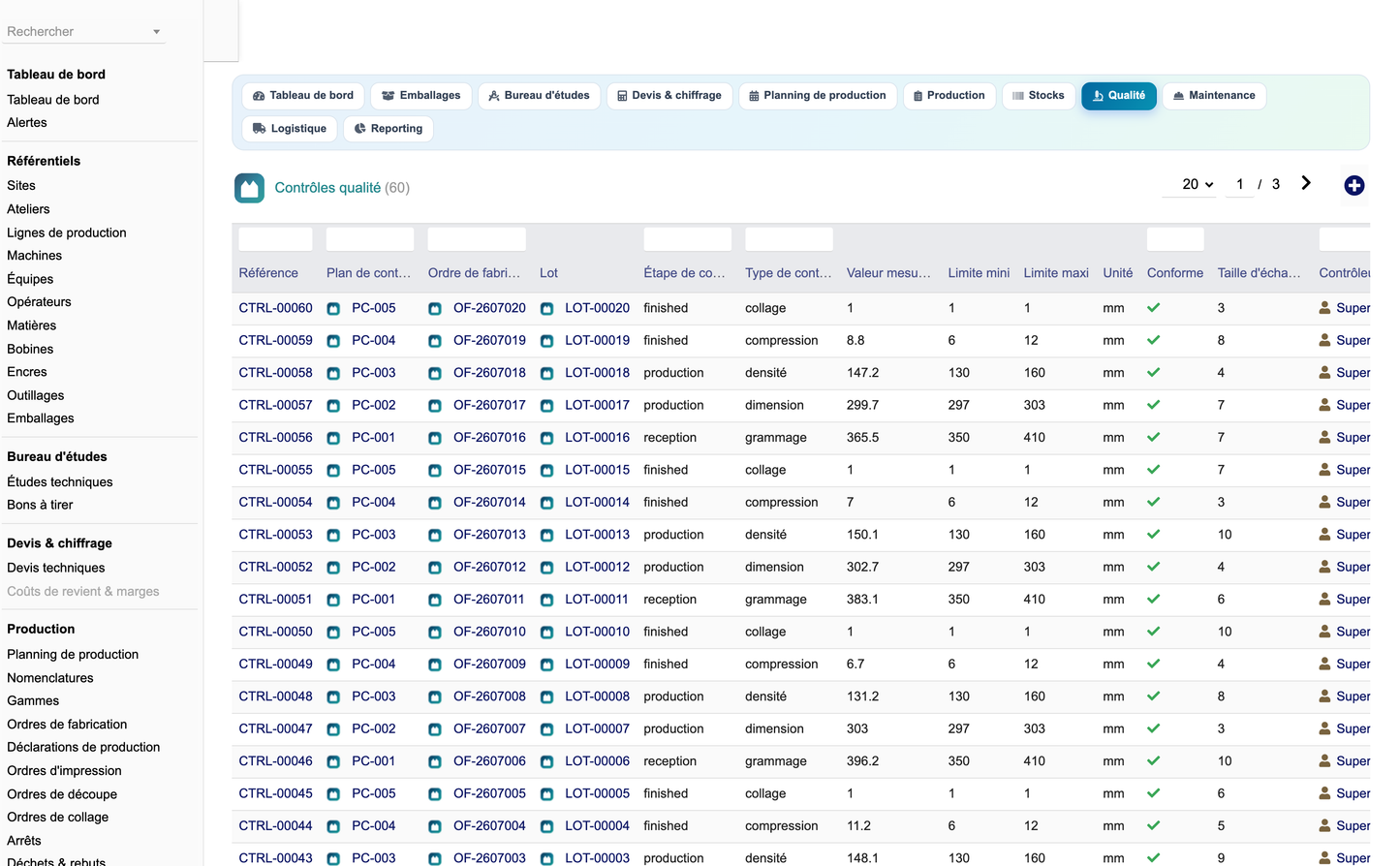Click the Nomenclatures sidebar link
The width and height of the screenshot is (1400, 866).
50,678
